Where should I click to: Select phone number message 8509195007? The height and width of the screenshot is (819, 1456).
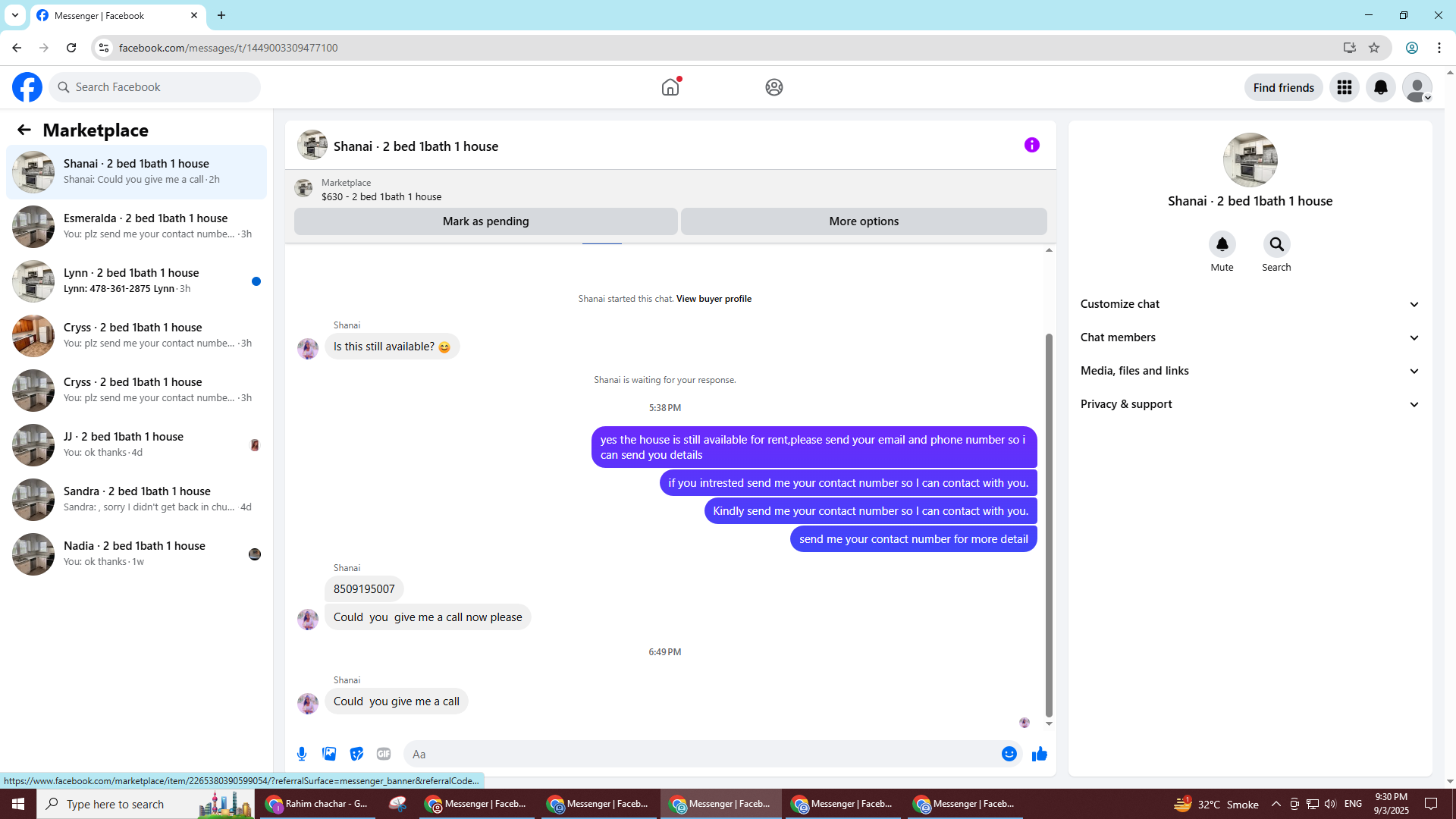[x=364, y=589]
